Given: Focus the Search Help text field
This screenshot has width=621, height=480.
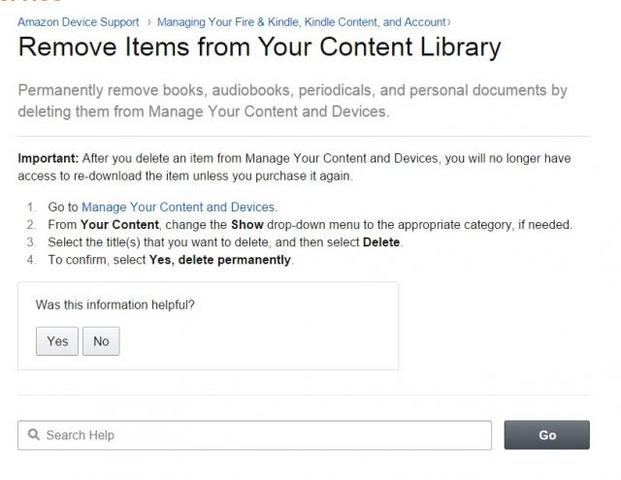Looking at the screenshot, I should 255,435.
